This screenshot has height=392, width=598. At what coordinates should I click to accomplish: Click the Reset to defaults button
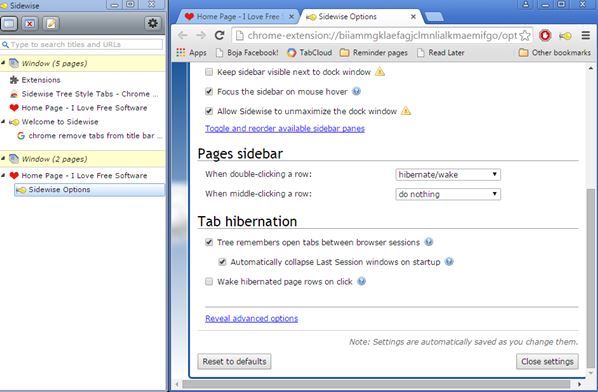coord(234,361)
